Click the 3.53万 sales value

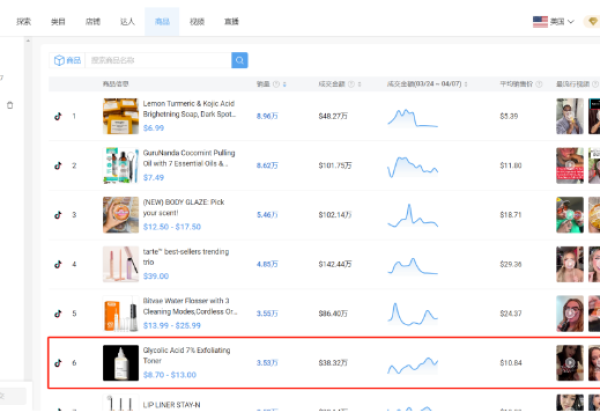[267, 363]
